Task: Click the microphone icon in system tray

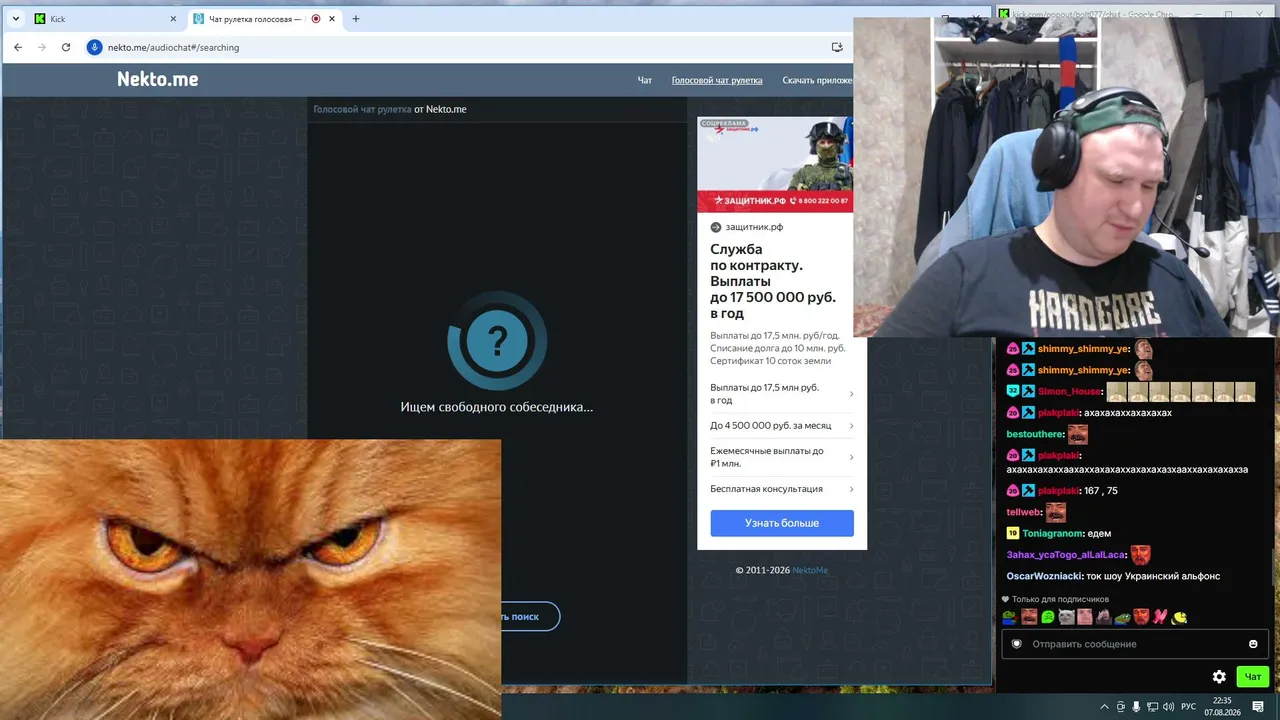Action: (x=1136, y=706)
